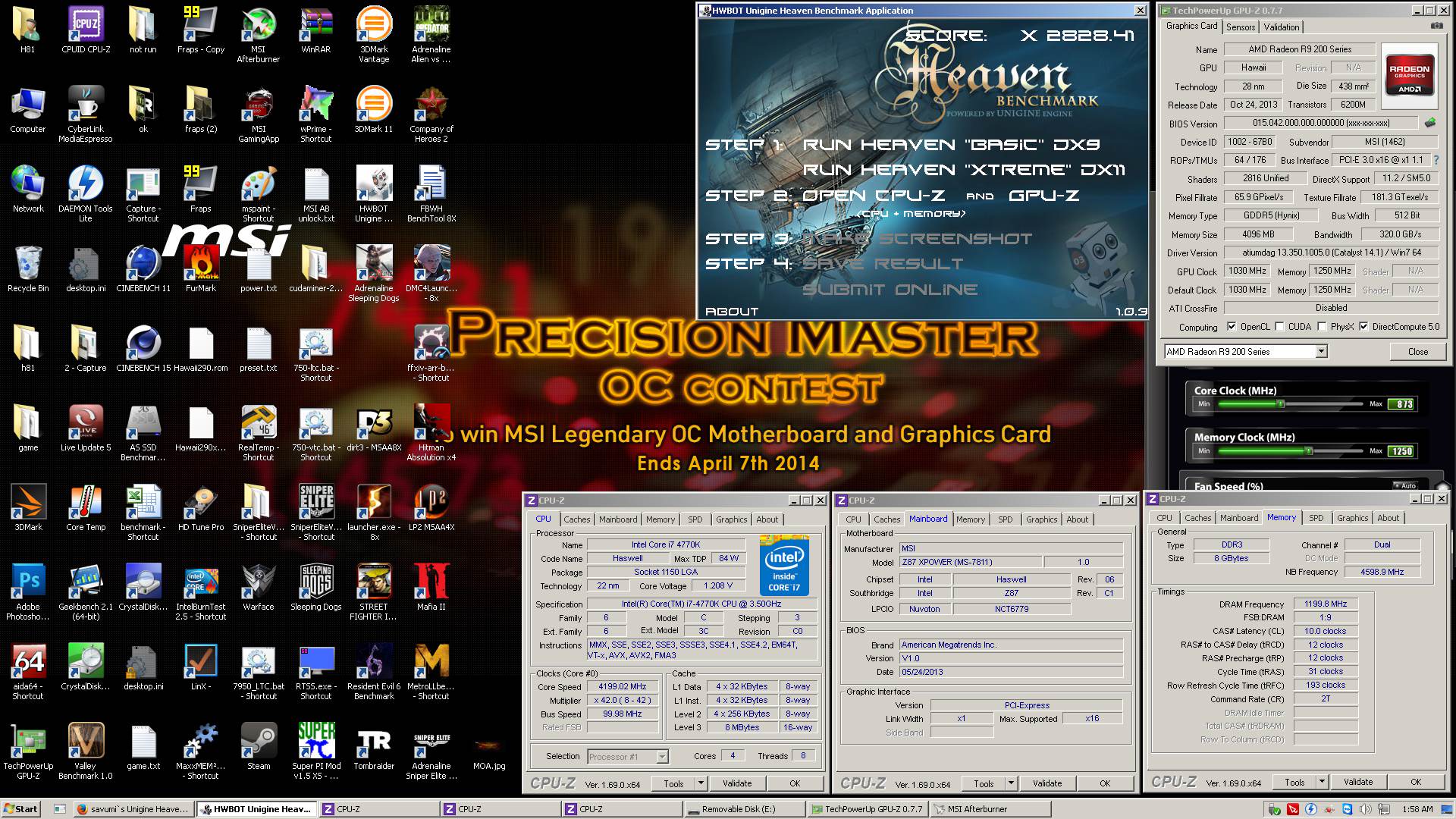Viewport: 1456px width, 819px height.
Task: Open the Valley Benchmark 1.0 icon
Action: pyautogui.click(x=86, y=752)
